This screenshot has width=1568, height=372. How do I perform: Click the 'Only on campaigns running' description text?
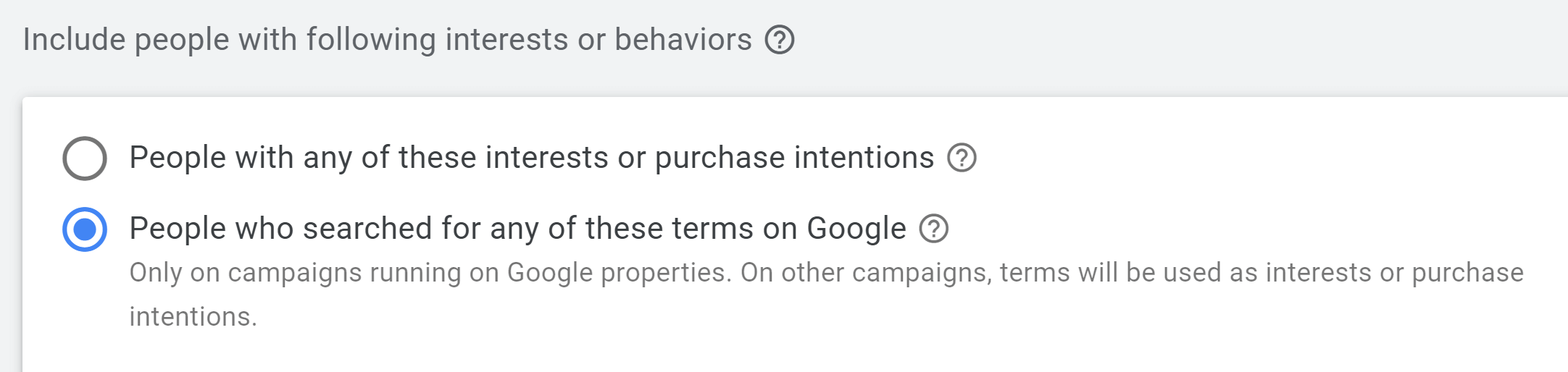(826, 294)
